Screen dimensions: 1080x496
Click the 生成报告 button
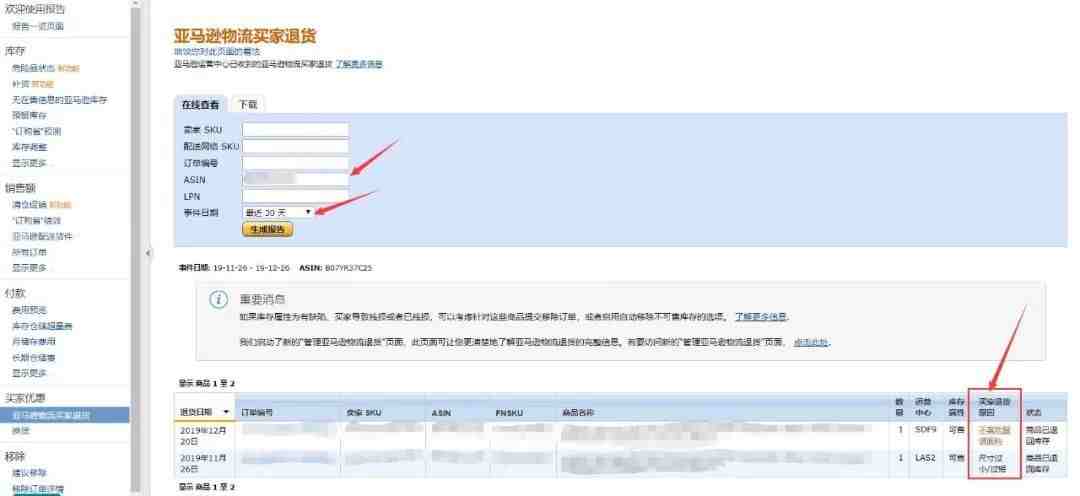click(x=267, y=229)
